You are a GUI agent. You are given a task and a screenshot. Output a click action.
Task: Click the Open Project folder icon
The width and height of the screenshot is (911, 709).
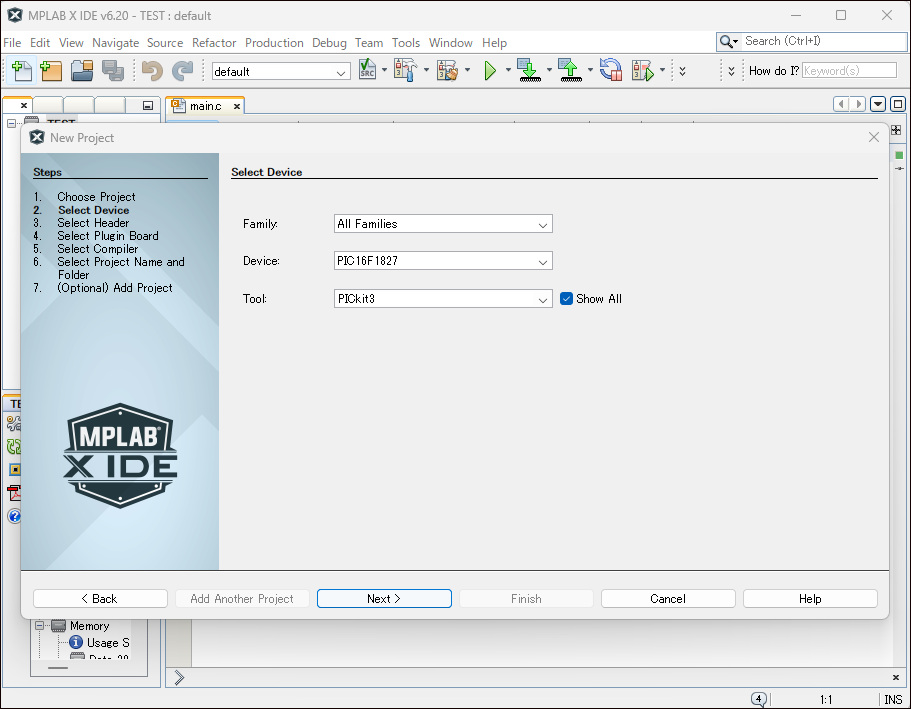[x=82, y=70]
